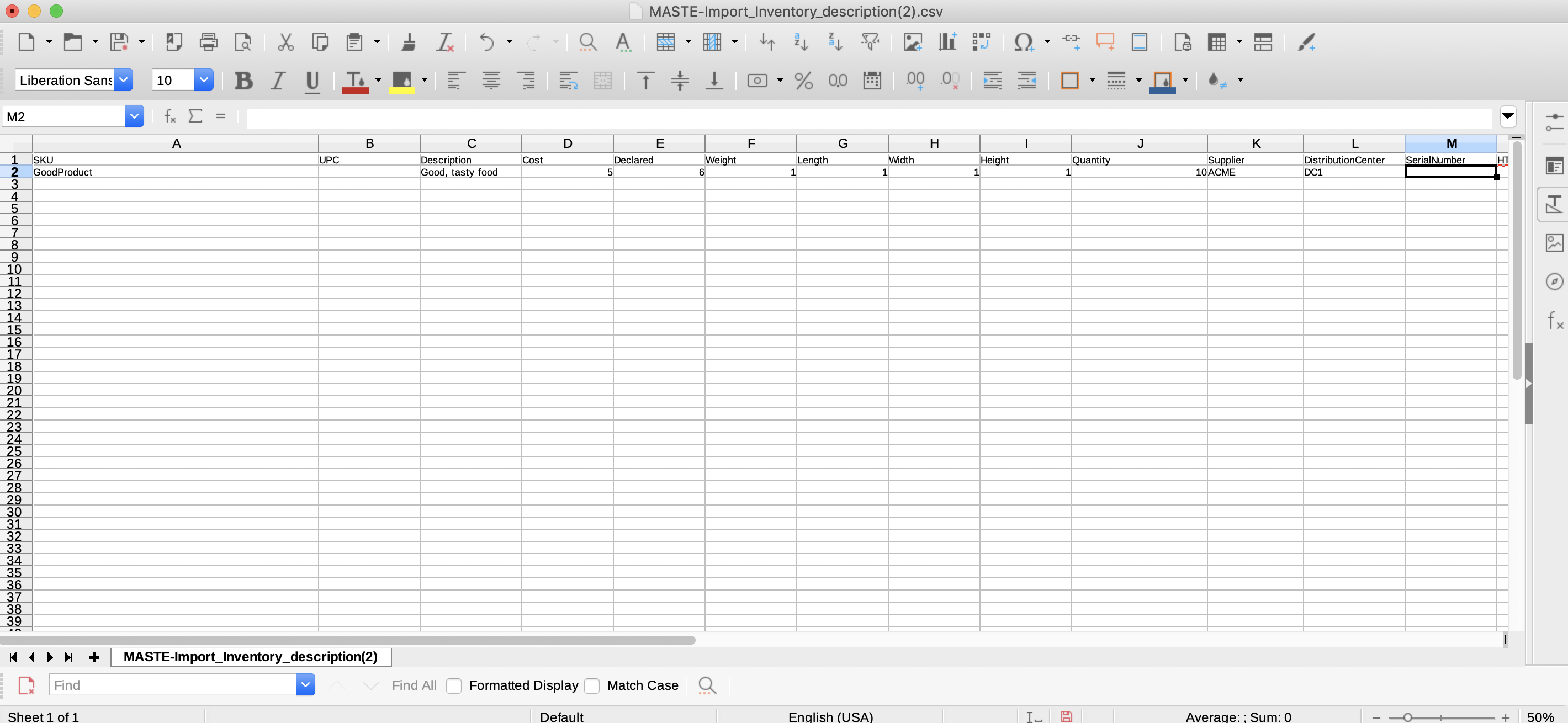1568x723 pixels.
Task: Click the Insert Chart icon
Action: click(x=947, y=42)
